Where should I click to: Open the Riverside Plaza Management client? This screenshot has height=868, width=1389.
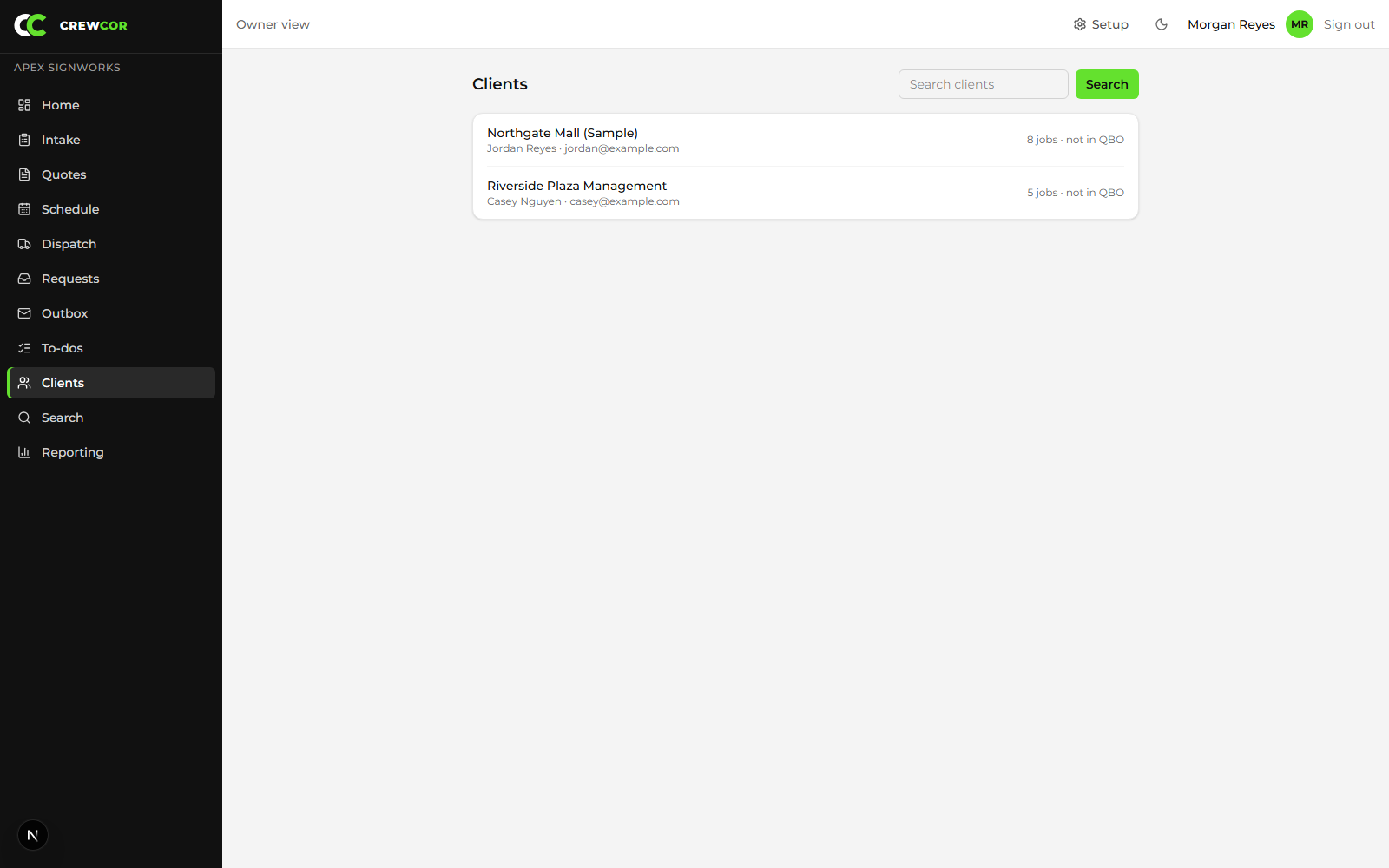tap(806, 193)
